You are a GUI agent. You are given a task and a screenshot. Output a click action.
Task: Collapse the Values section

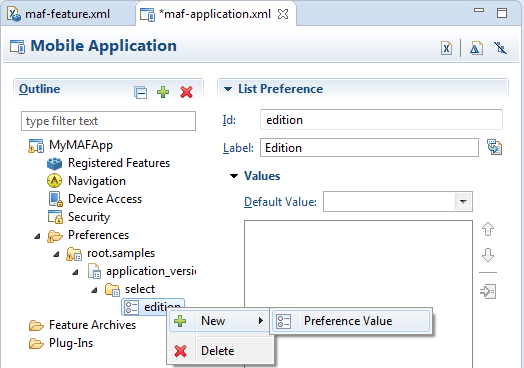coord(234,176)
